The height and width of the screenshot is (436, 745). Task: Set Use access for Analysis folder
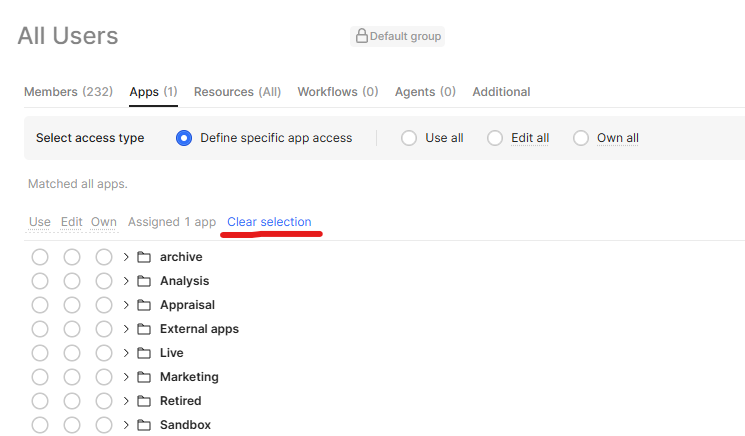click(x=40, y=281)
